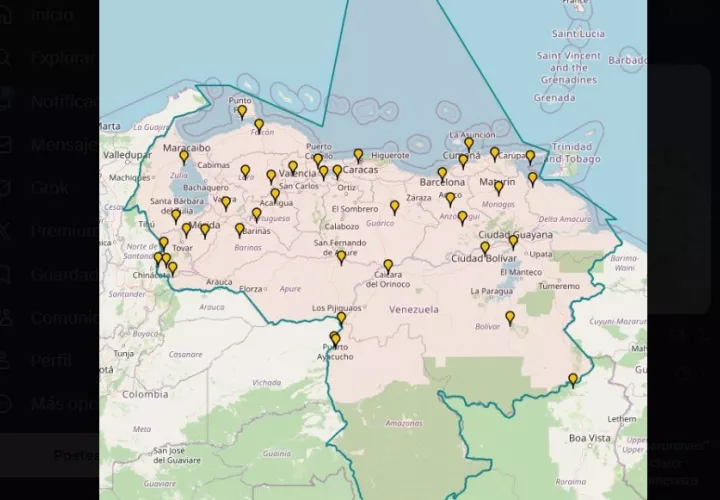Select the lone pin in Bolívar state

tap(510, 317)
